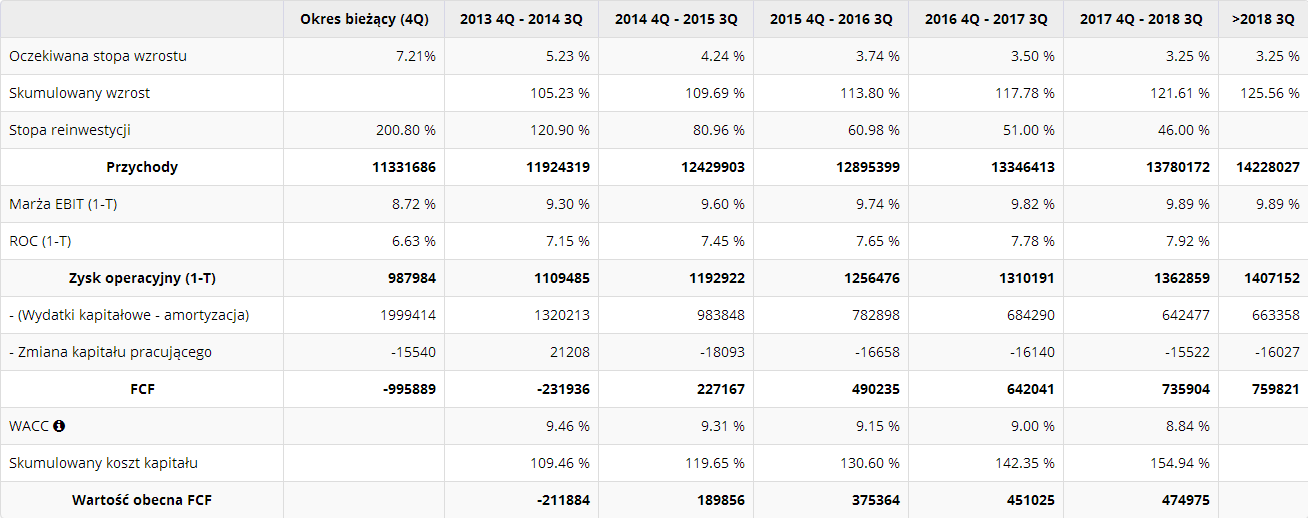Select the "Przychody" row label
1308x518 pixels.
[x=142, y=167]
